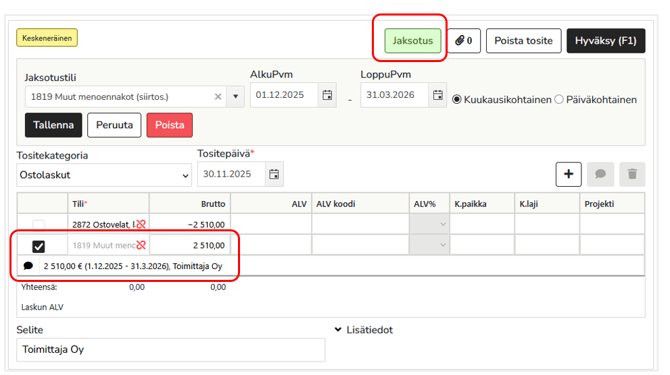
Task: Click the green Jaksotus button
Action: click(x=412, y=41)
